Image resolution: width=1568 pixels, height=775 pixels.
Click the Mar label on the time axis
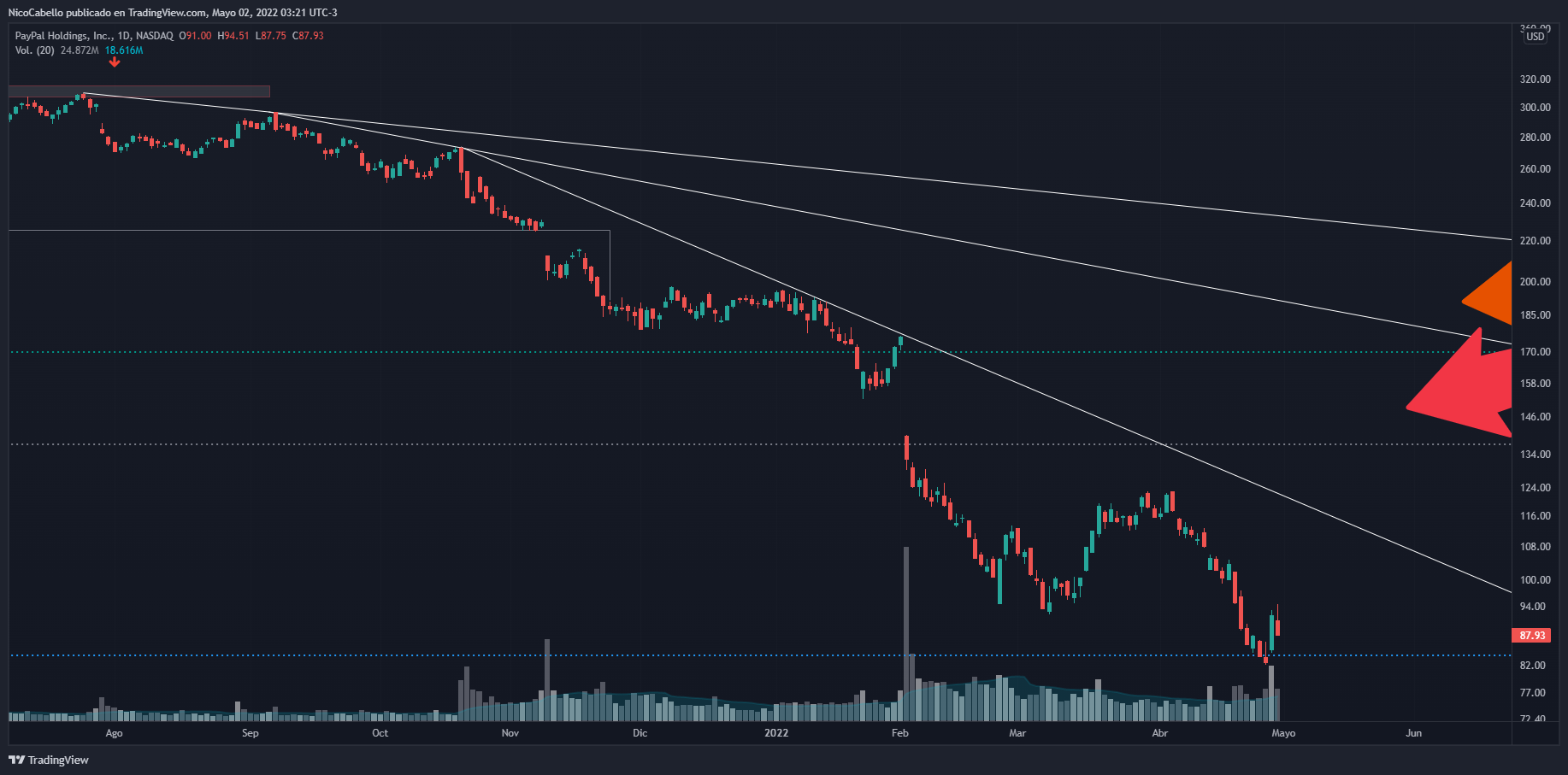1017,733
